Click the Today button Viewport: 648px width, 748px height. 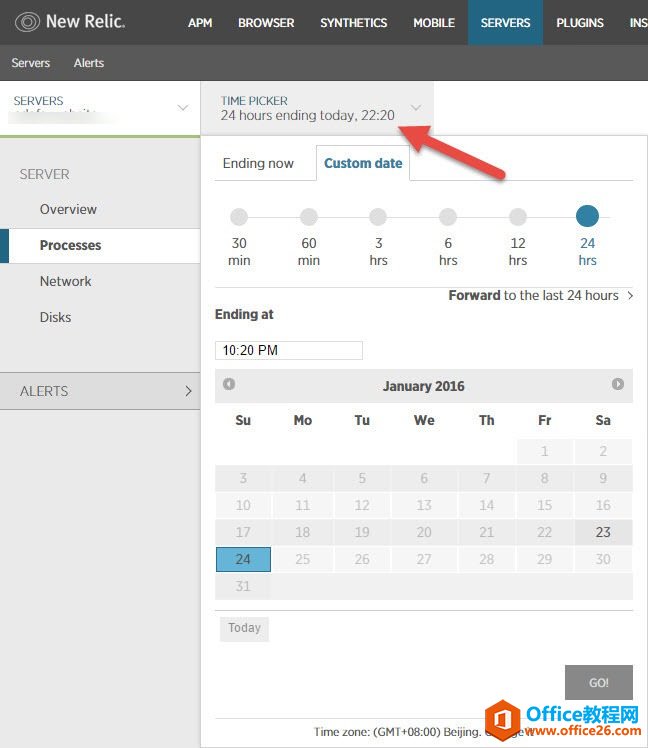pos(244,628)
